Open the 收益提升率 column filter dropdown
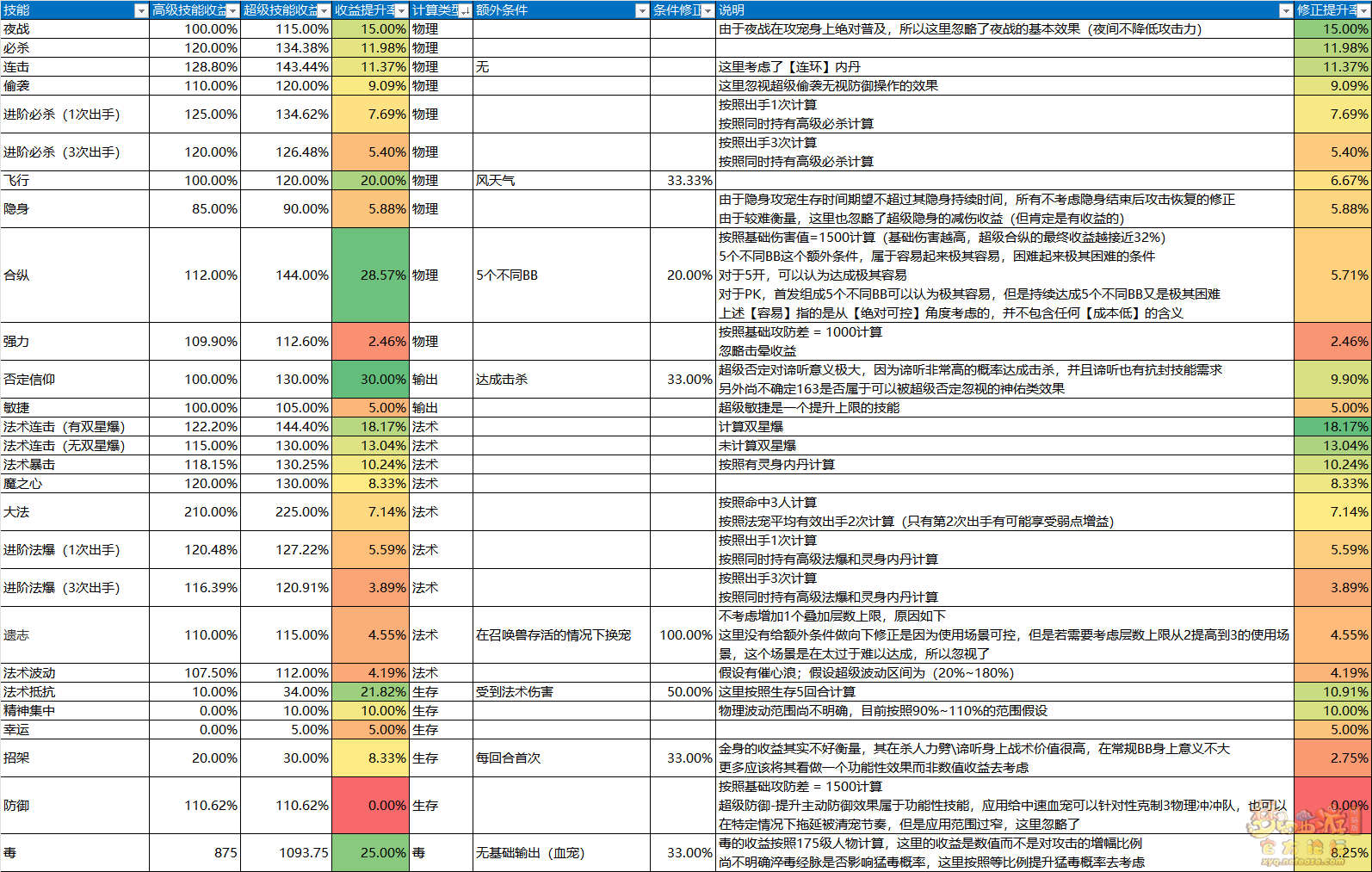Image resolution: width=1372 pixels, height=872 pixels. [401, 10]
